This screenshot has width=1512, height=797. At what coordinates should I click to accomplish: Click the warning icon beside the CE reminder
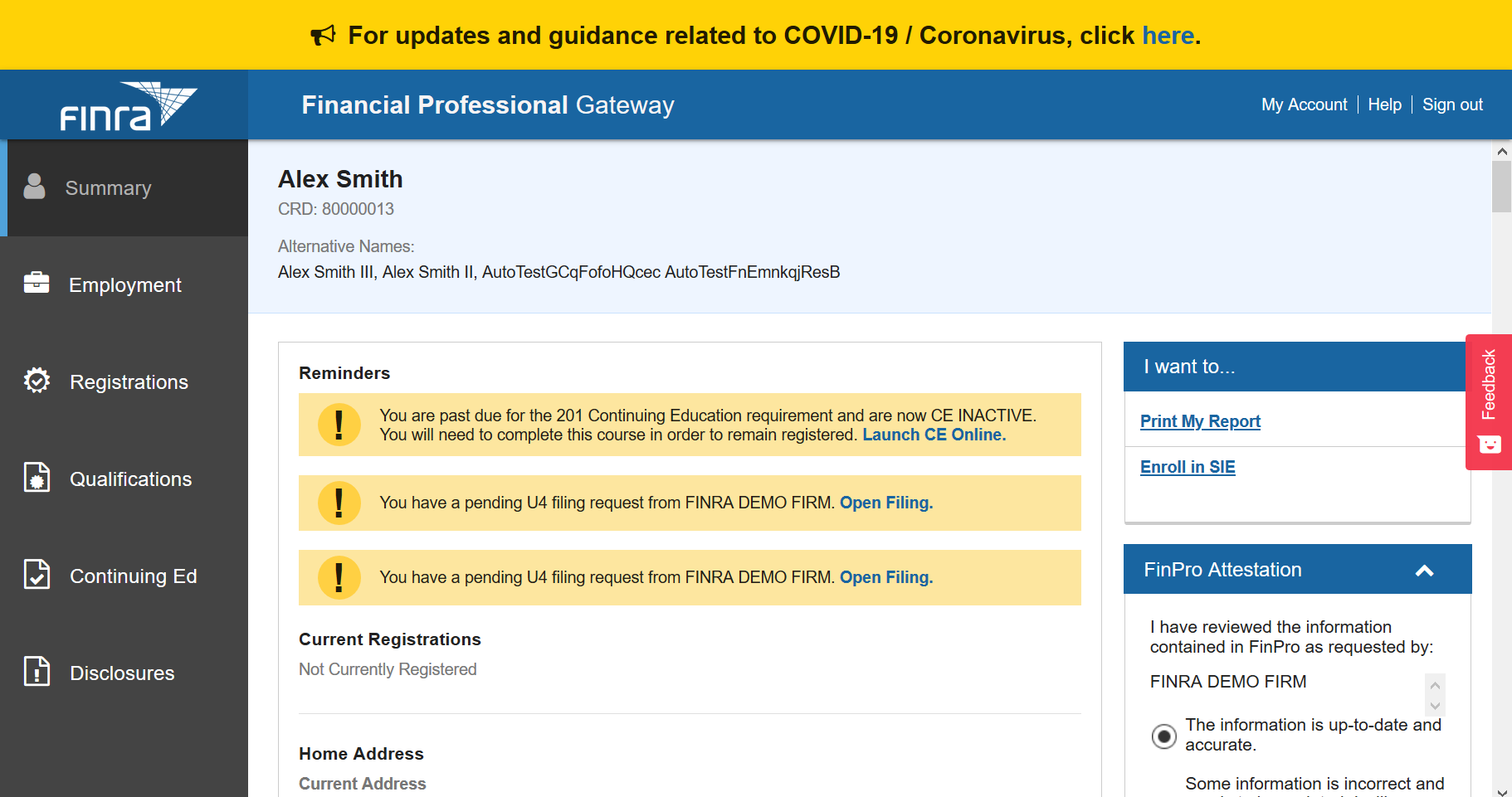tap(339, 425)
